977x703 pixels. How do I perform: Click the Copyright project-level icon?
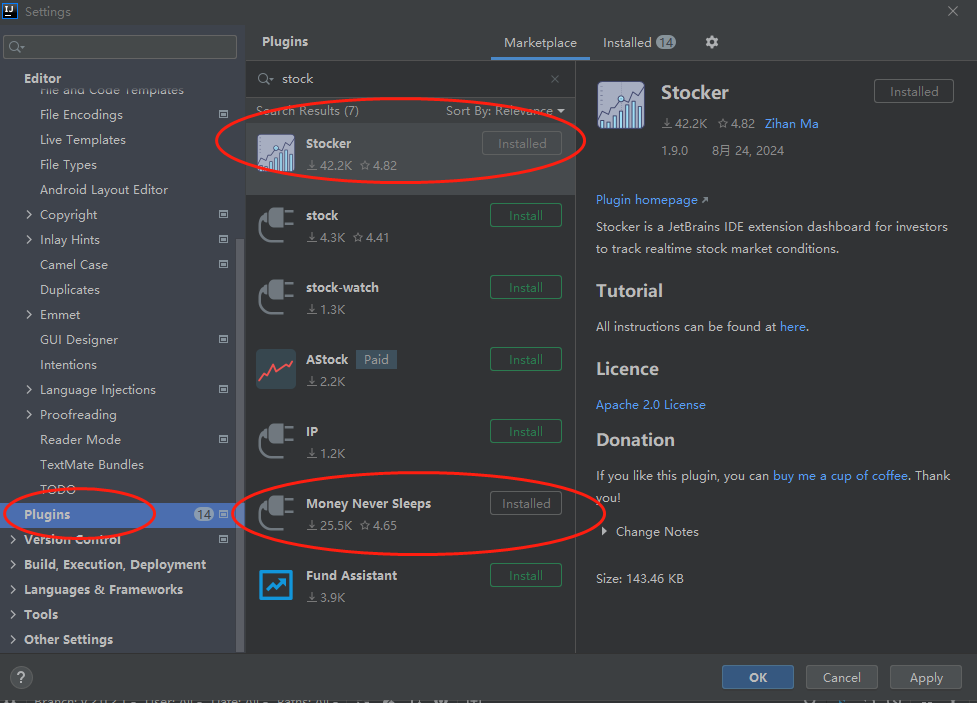pos(223,214)
